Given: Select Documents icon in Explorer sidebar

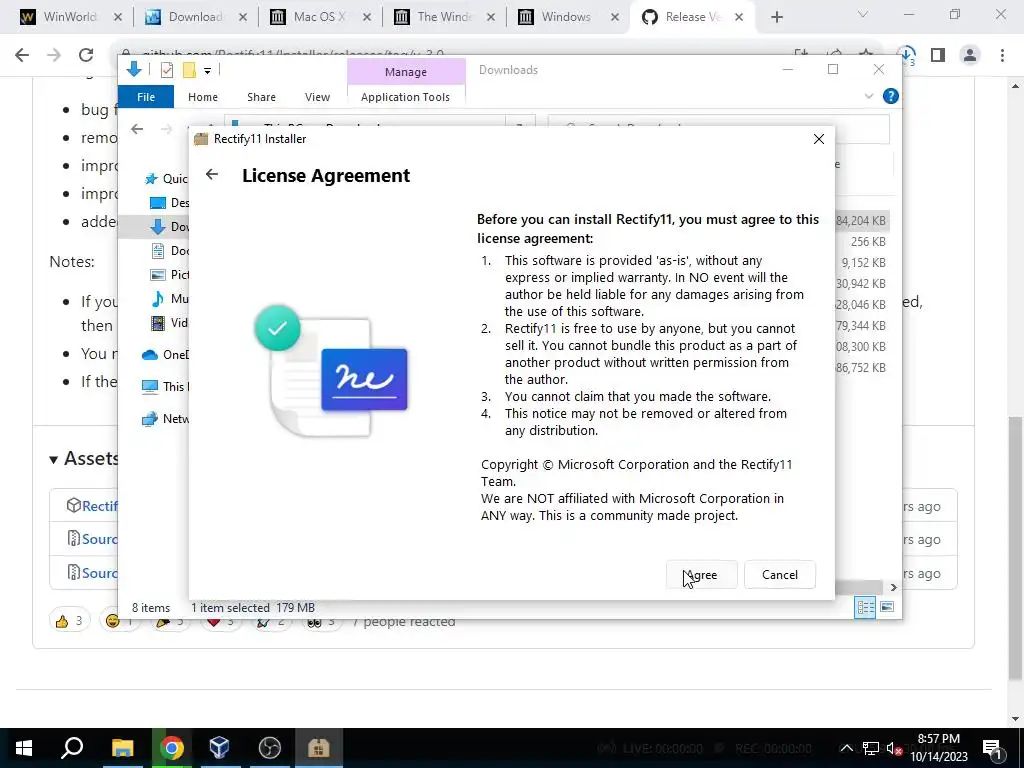Looking at the screenshot, I should (157, 251).
